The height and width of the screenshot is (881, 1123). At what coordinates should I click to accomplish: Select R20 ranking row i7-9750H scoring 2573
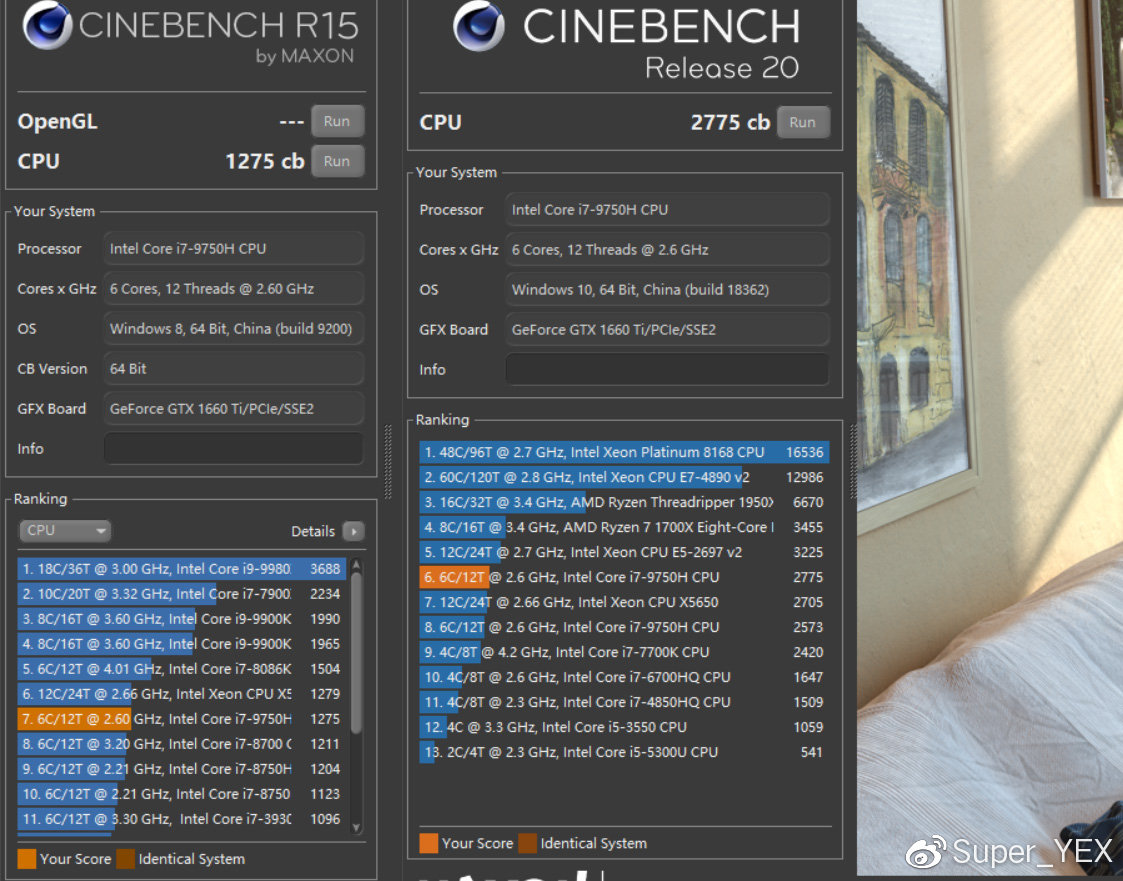[624, 627]
